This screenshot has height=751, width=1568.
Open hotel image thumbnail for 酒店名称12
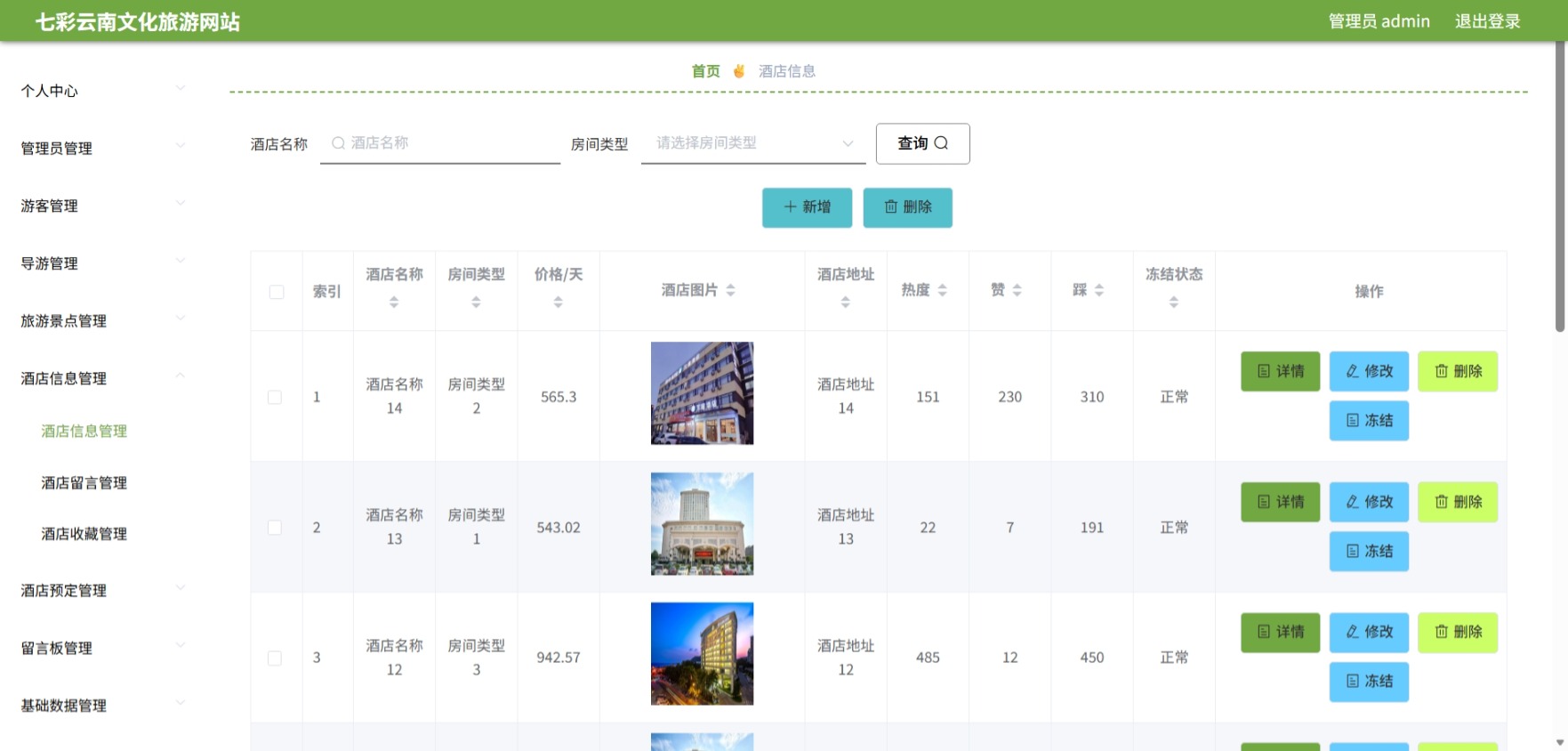pos(702,654)
